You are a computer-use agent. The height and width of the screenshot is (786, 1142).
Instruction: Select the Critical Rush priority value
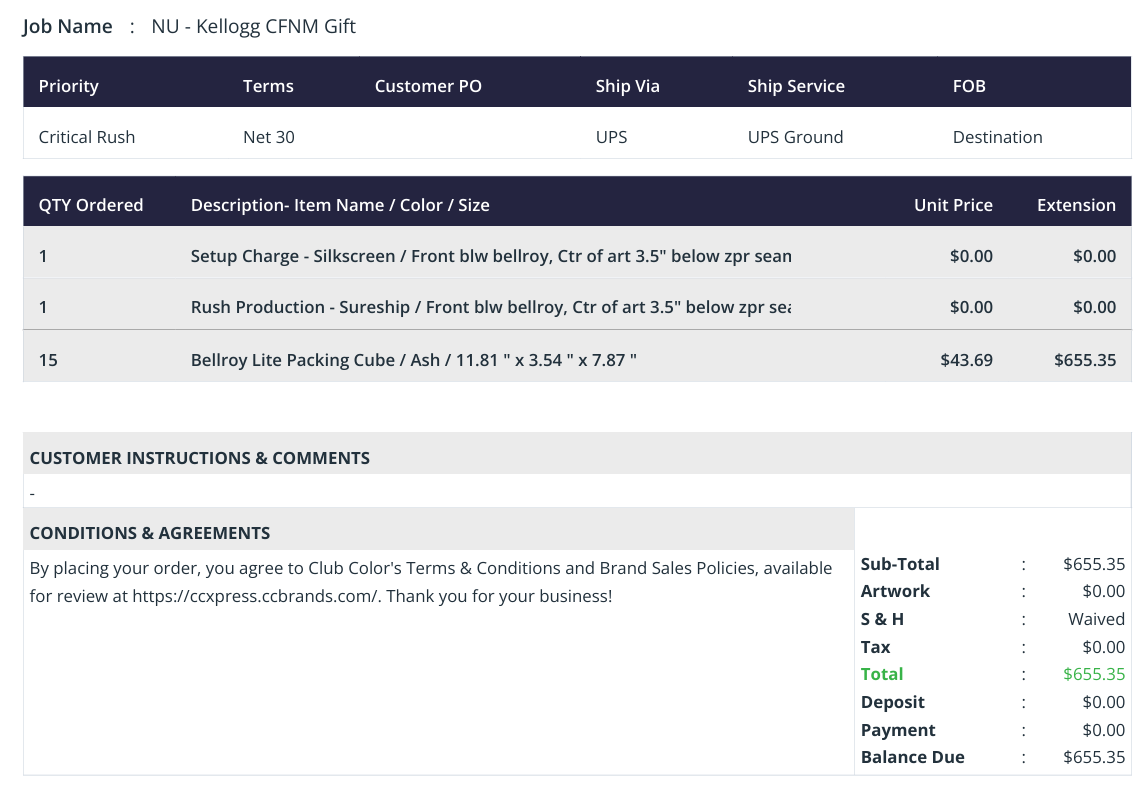click(87, 137)
